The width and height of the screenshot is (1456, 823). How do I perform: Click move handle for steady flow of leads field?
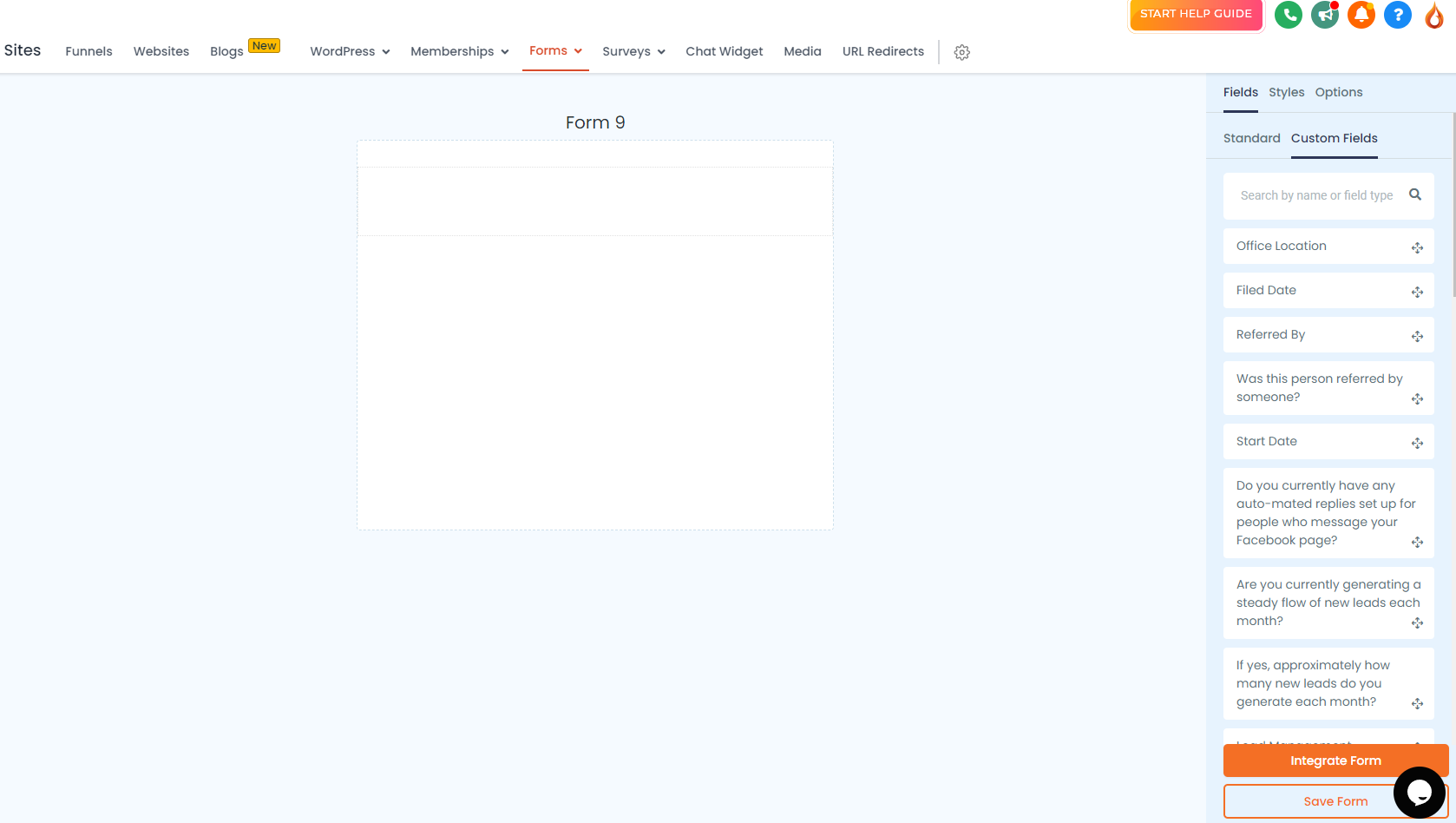tap(1417, 623)
